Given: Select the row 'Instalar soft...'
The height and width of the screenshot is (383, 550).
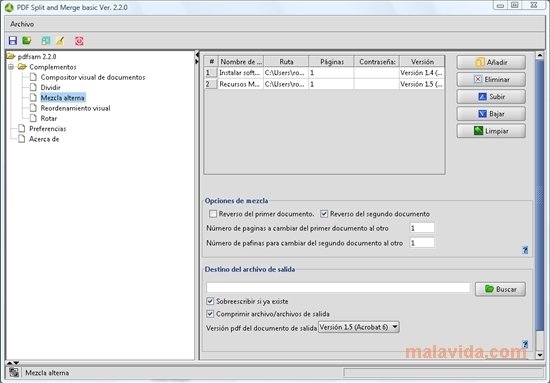Looking at the screenshot, I should pos(324,73).
